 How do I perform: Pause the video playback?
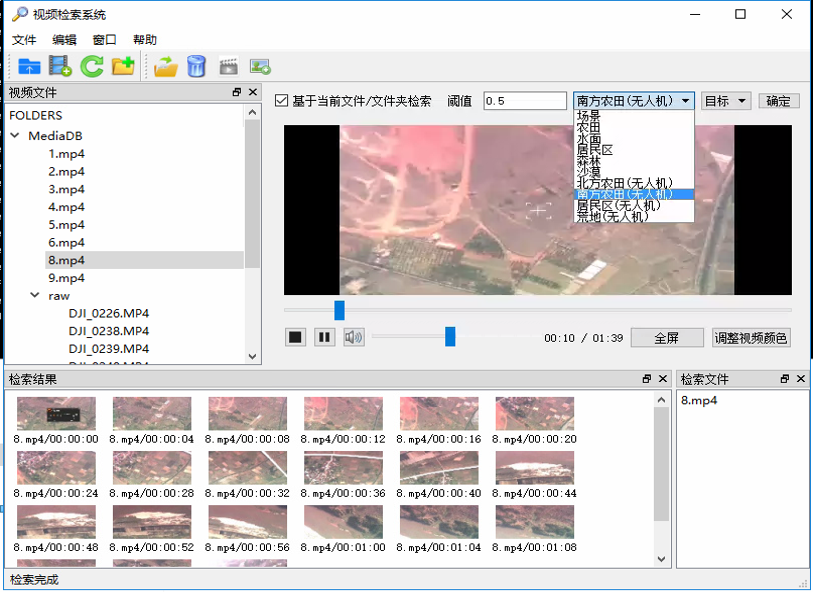(325, 337)
